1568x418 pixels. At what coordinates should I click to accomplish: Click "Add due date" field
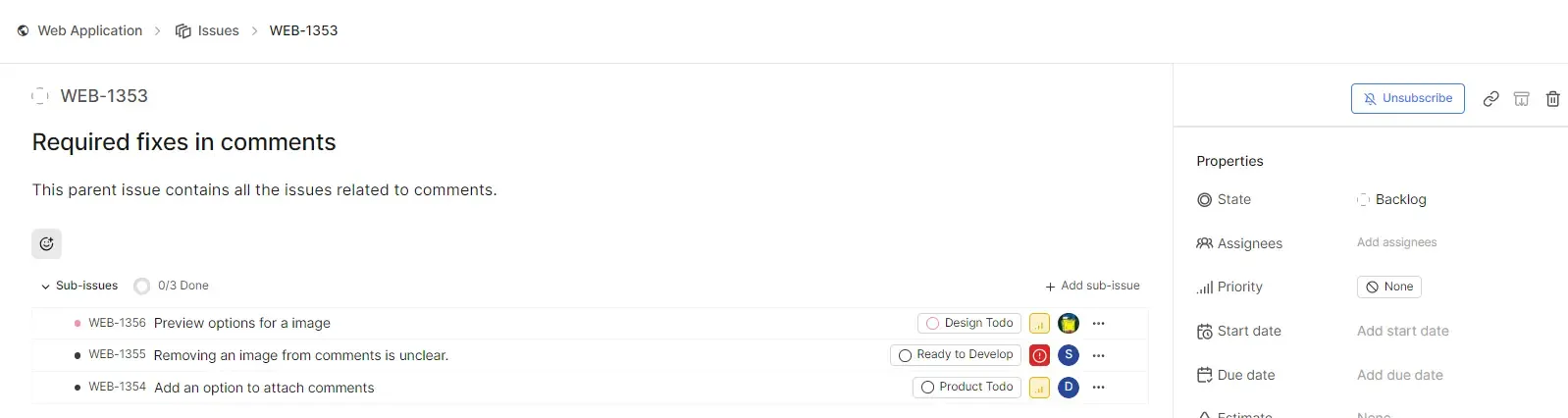point(1399,375)
